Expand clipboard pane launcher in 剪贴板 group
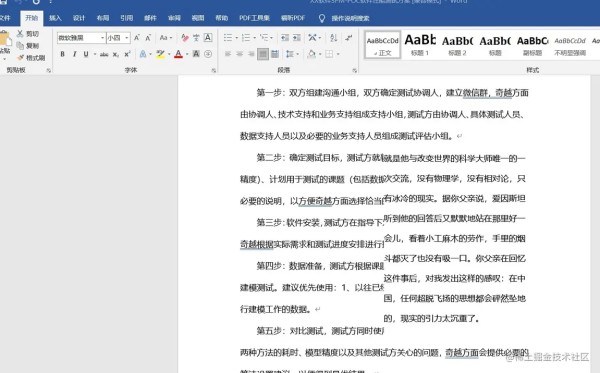Screen dimensions: 600x373 pyautogui.click(x=49, y=70)
